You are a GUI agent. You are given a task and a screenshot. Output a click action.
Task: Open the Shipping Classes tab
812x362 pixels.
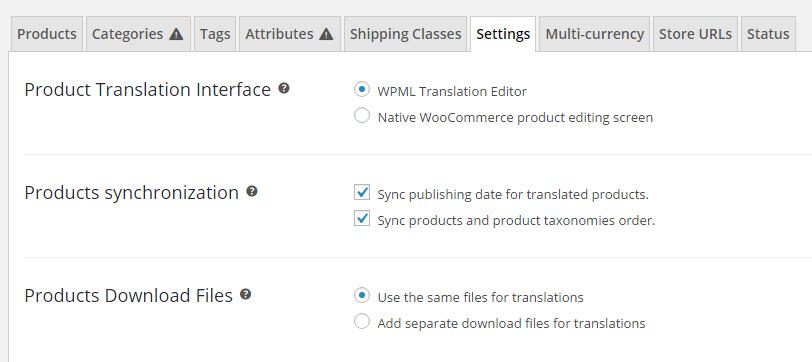click(x=405, y=34)
